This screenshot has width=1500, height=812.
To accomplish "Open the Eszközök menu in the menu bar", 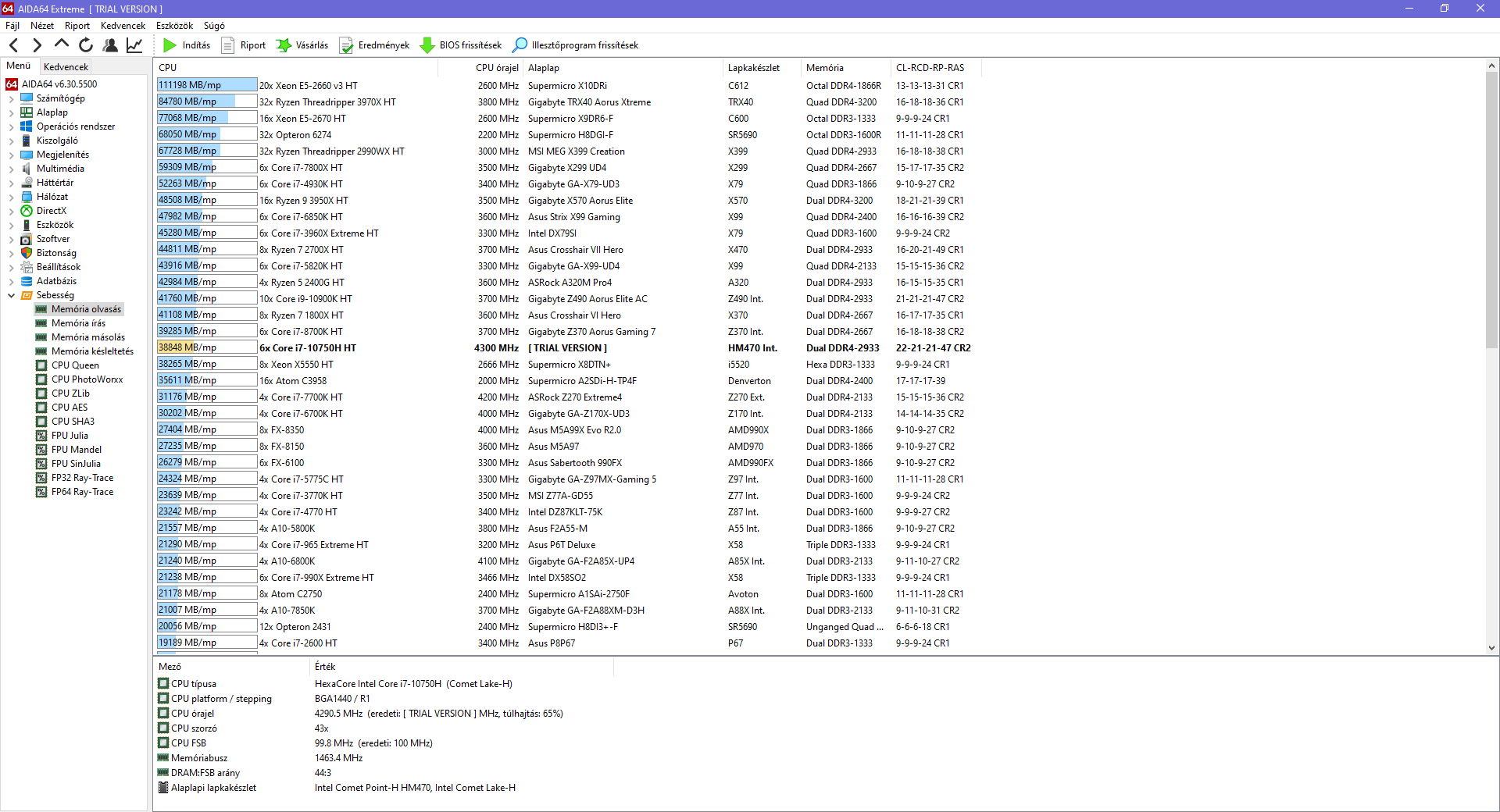I will [x=174, y=26].
